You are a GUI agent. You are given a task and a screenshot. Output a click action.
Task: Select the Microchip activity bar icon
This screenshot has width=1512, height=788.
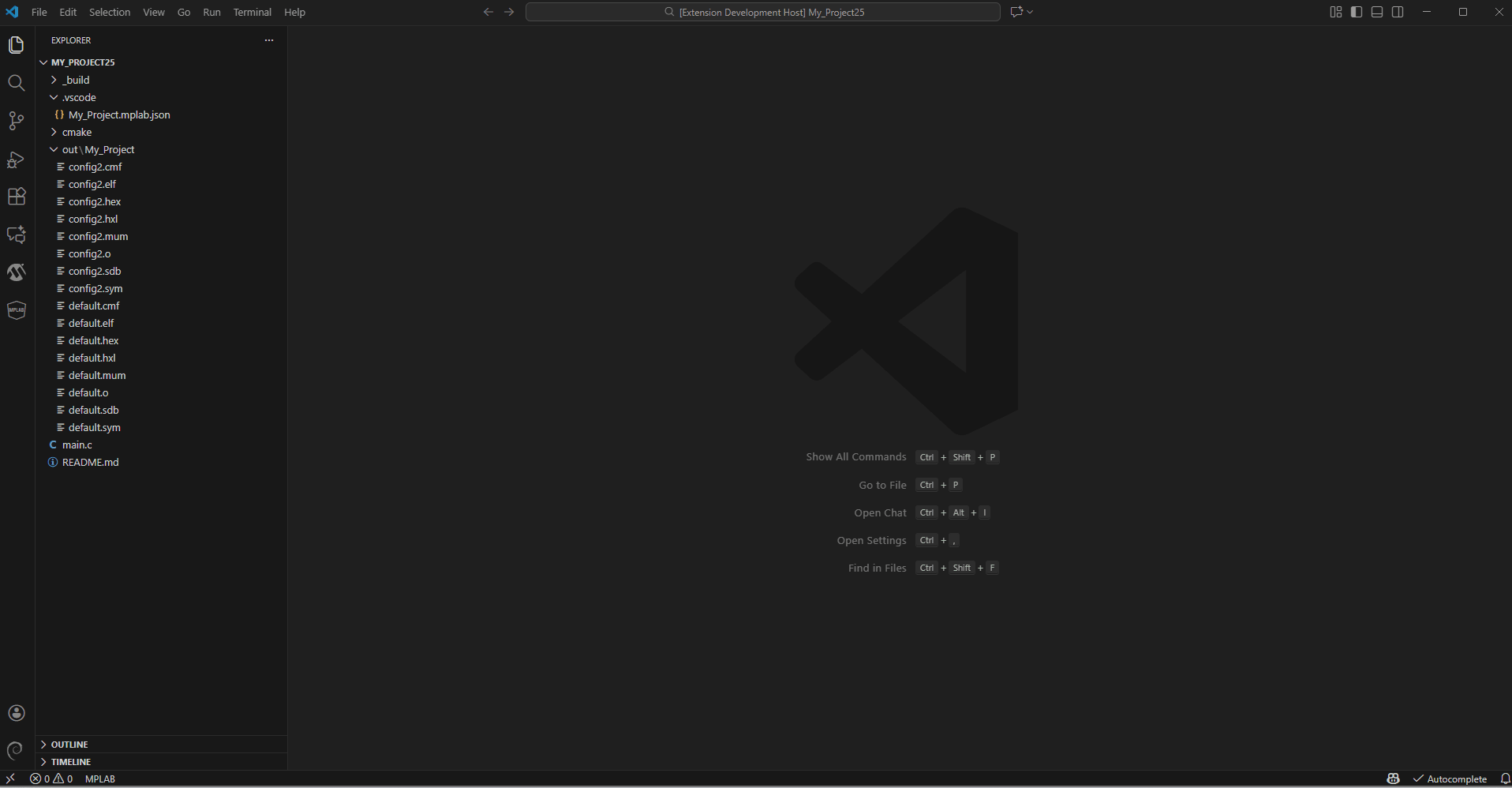click(x=16, y=272)
